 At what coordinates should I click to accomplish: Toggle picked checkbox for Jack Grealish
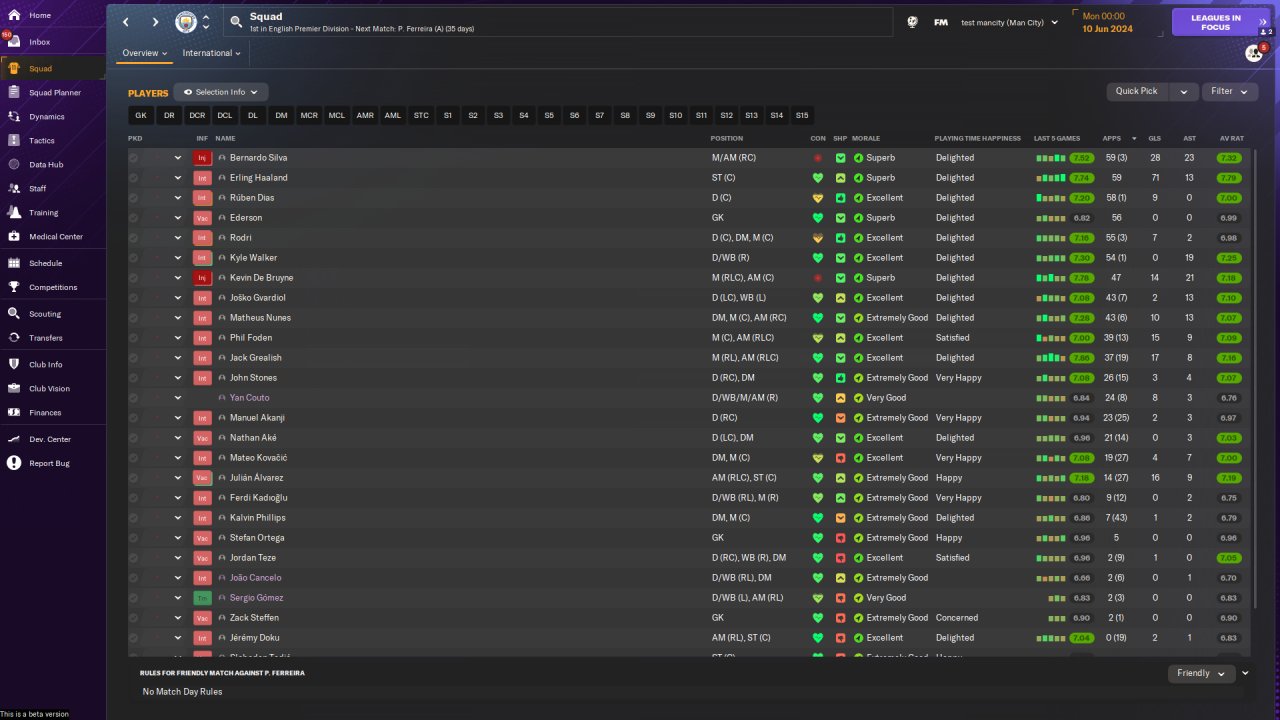[134, 358]
